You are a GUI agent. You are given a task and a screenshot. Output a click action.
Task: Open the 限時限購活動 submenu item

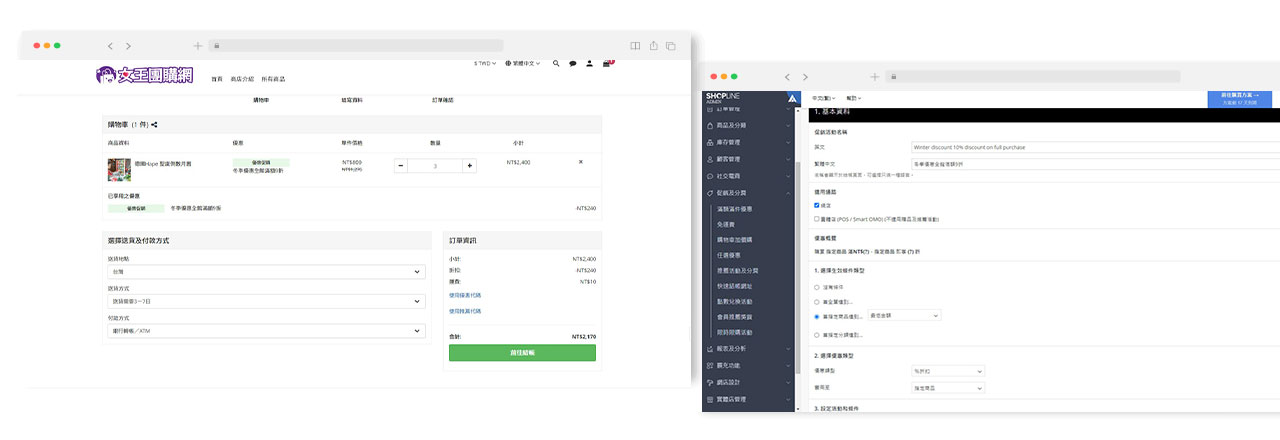click(733, 332)
